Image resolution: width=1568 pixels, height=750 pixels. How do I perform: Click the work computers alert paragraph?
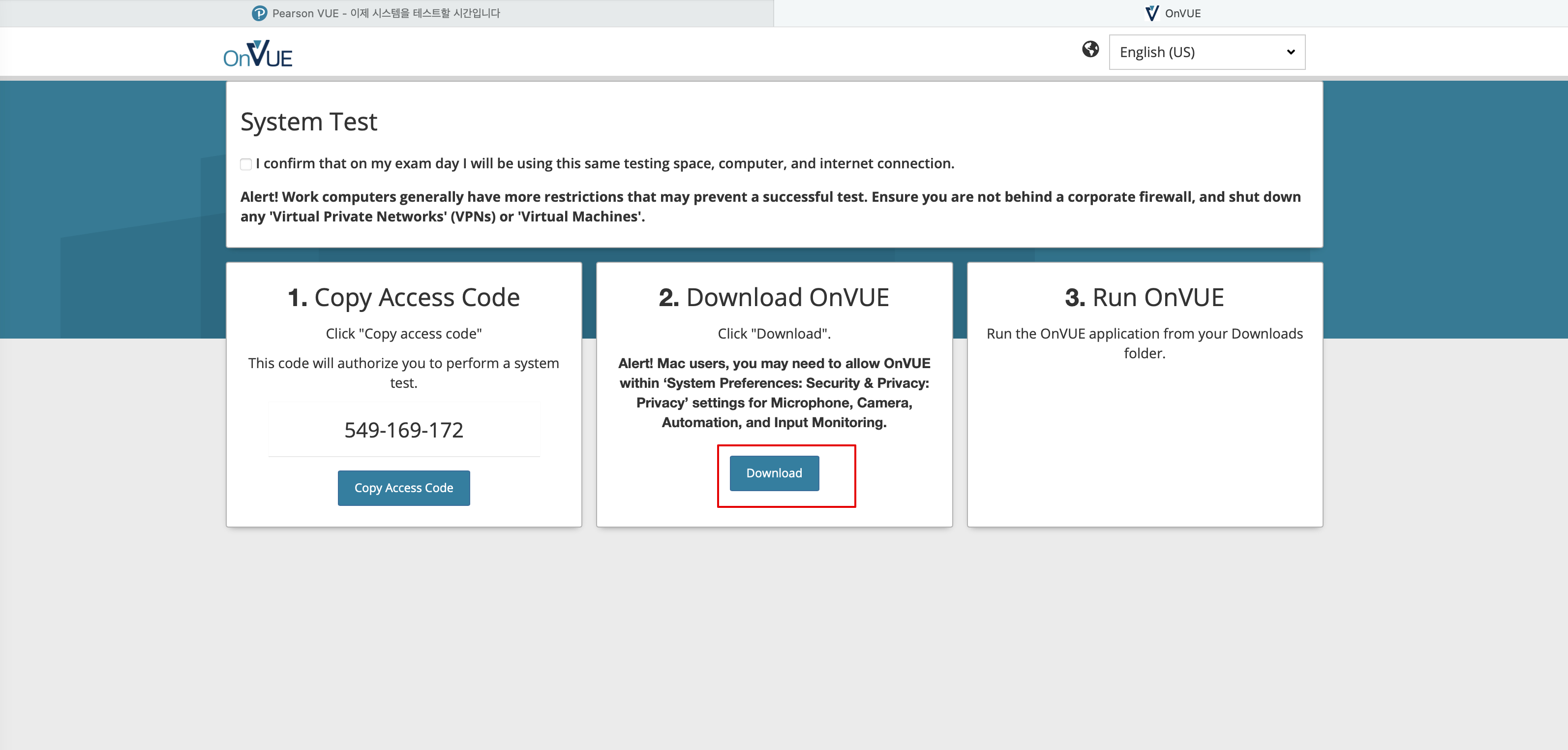click(770, 207)
